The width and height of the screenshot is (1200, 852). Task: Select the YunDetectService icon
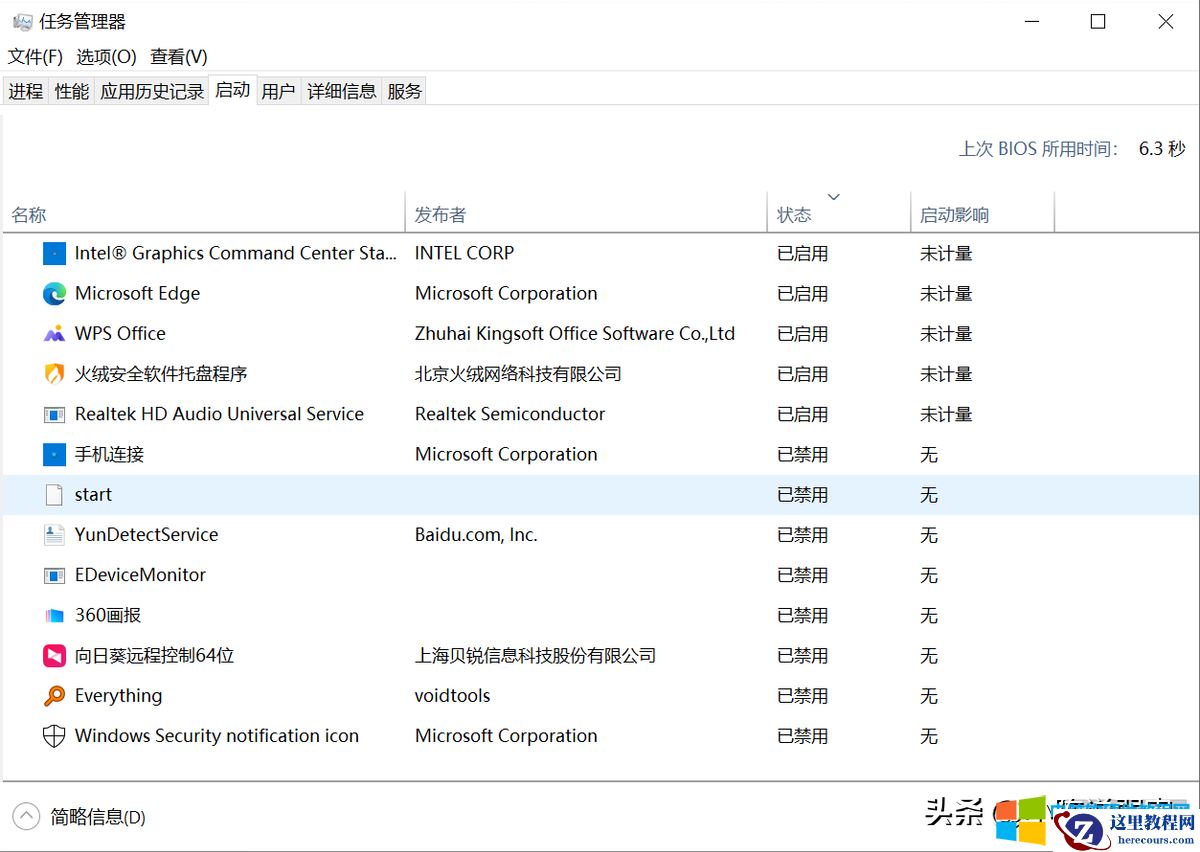tap(54, 534)
